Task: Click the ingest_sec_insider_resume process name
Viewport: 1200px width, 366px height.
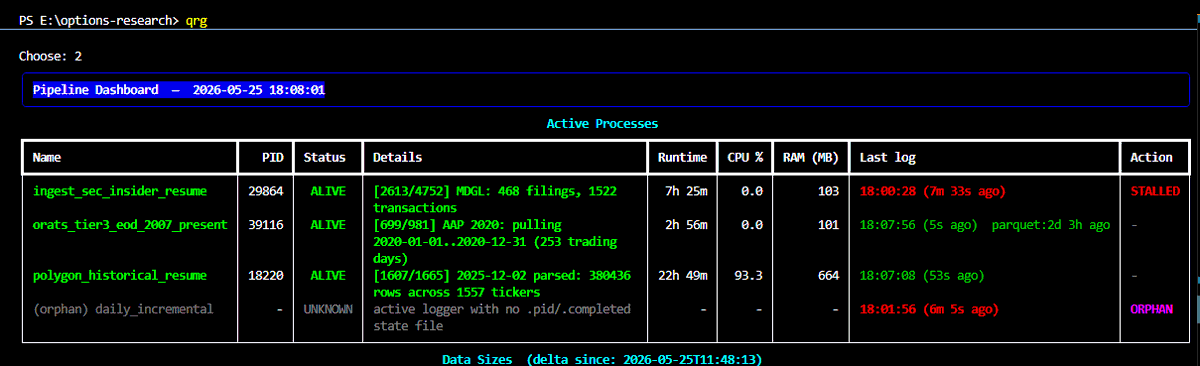Action: (120, 190)
